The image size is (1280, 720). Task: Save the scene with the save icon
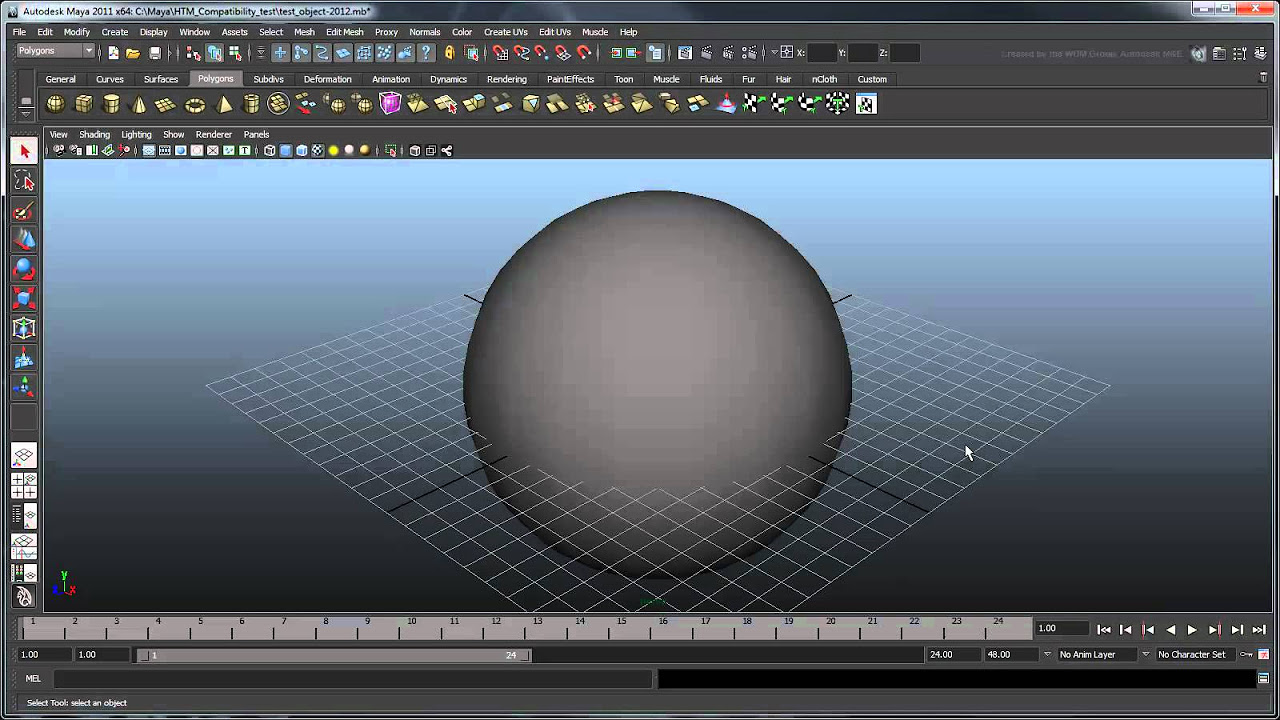click(155, 52)
